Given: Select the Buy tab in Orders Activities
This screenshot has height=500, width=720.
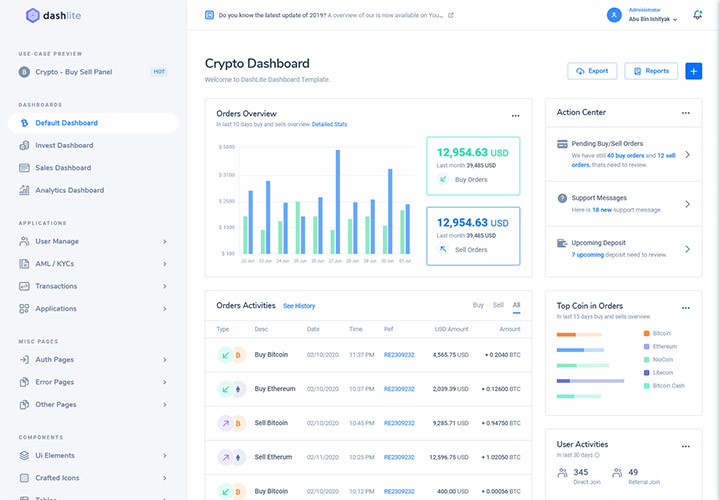Looking at the screenshot, I should [x=478, y=305].
